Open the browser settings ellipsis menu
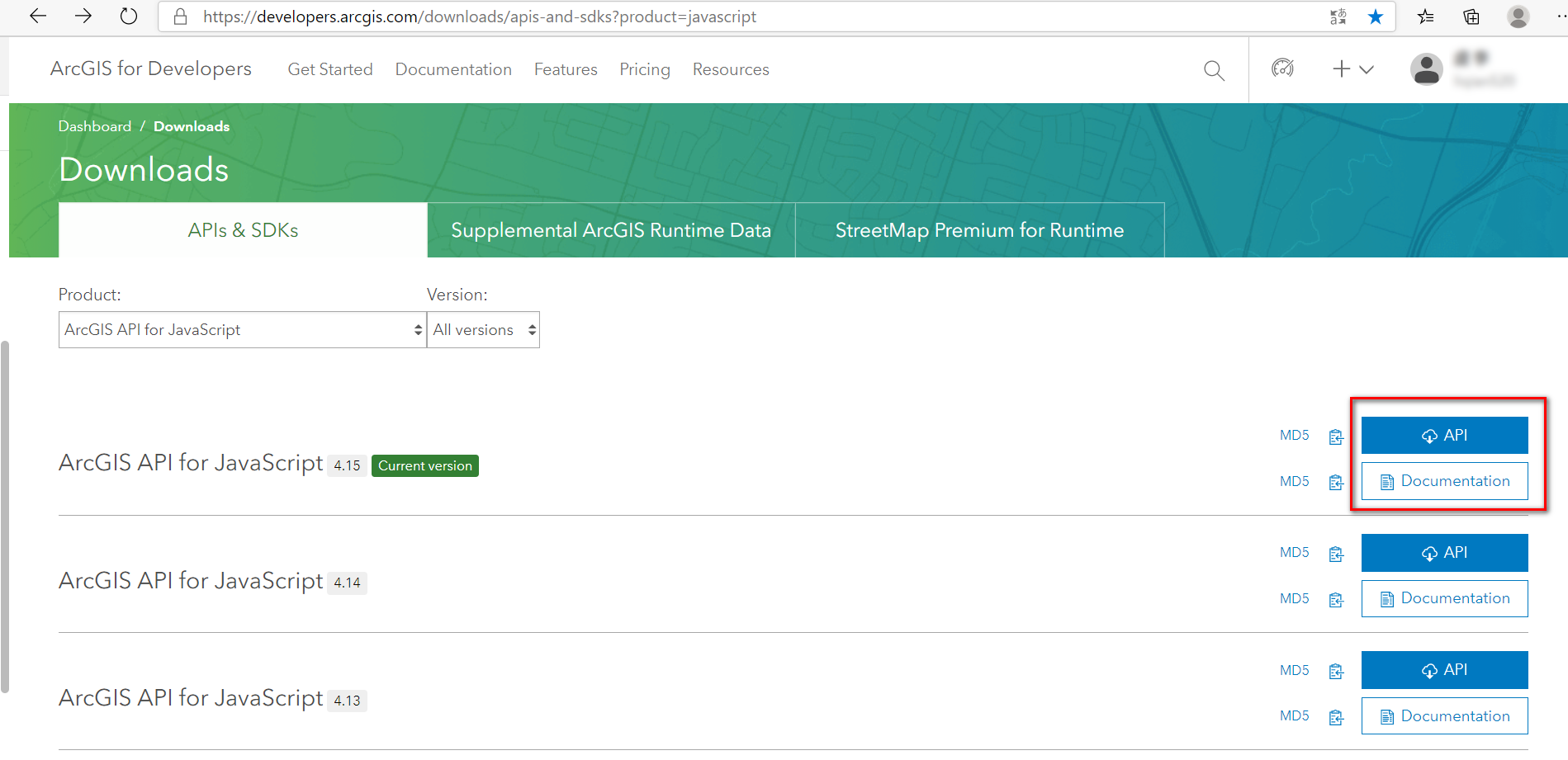Image resolution: width=1568 pixels, height=760 pixels. tap(1561, 17)
